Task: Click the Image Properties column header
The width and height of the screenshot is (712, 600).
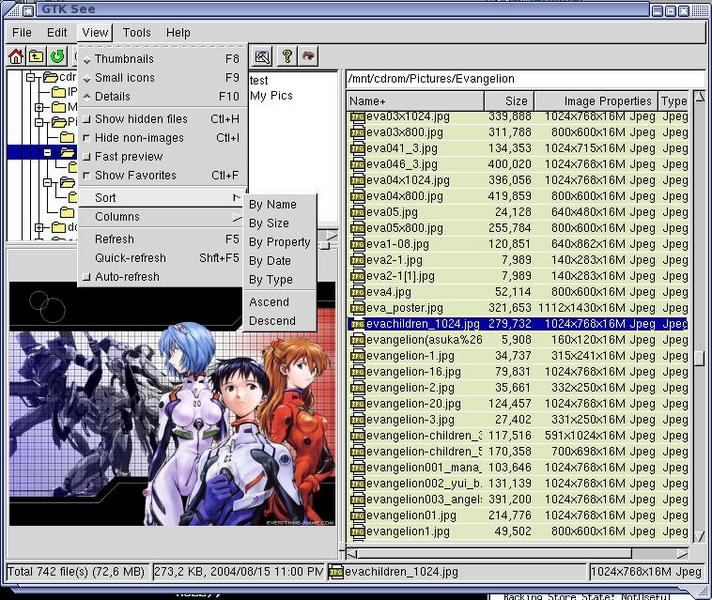Action: coord(596,101)
